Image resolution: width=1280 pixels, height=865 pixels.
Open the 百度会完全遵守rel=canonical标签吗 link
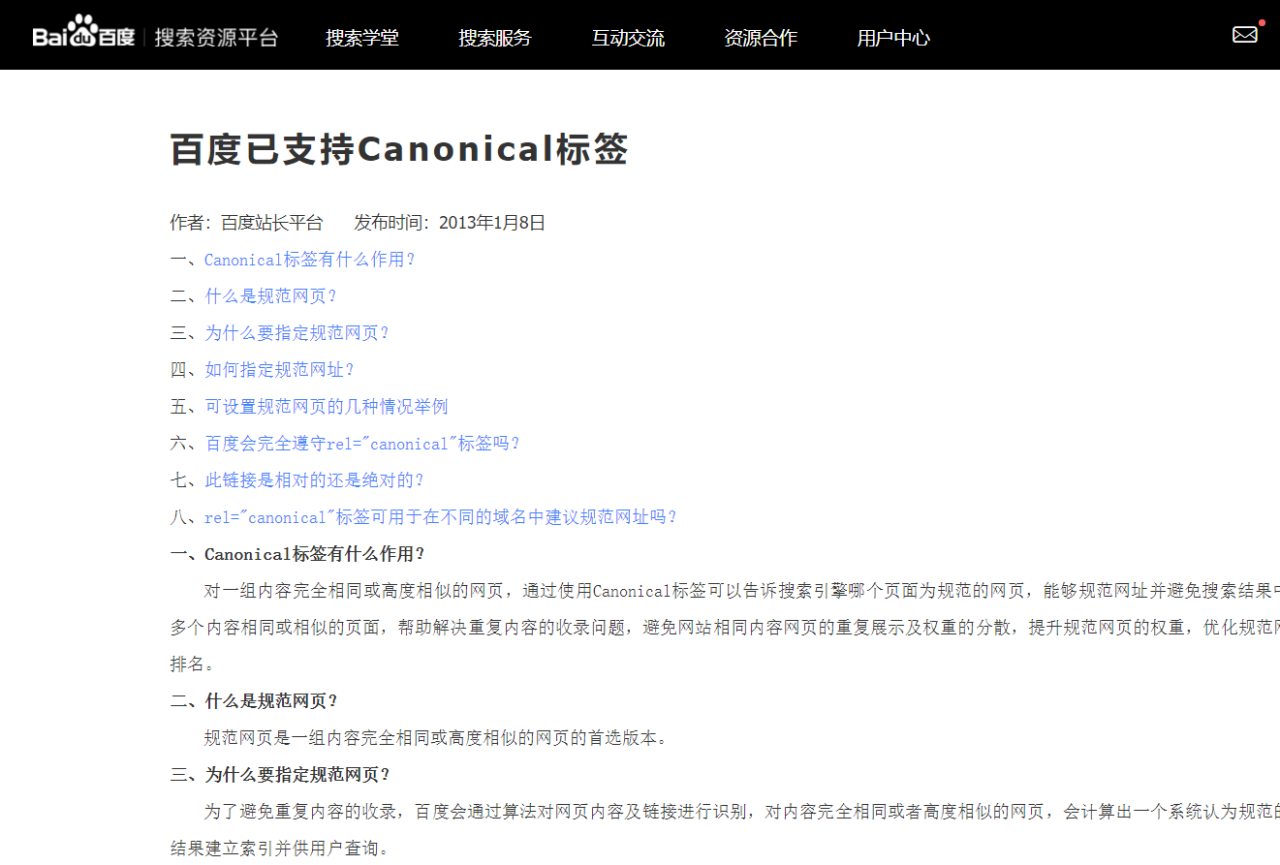pyautogui.click(x=361, y=443)
